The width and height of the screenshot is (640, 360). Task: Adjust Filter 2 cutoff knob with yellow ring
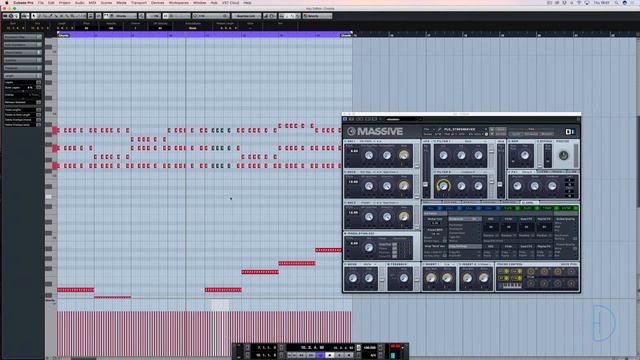click(x=443, y=186)
